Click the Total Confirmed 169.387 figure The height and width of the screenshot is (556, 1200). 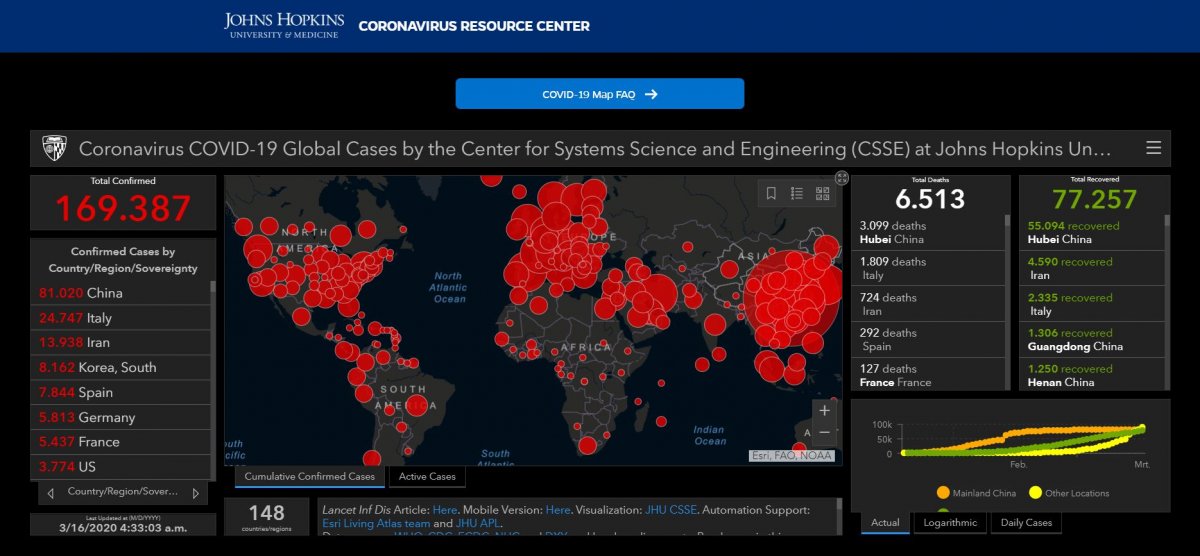[x=123, y=208]
